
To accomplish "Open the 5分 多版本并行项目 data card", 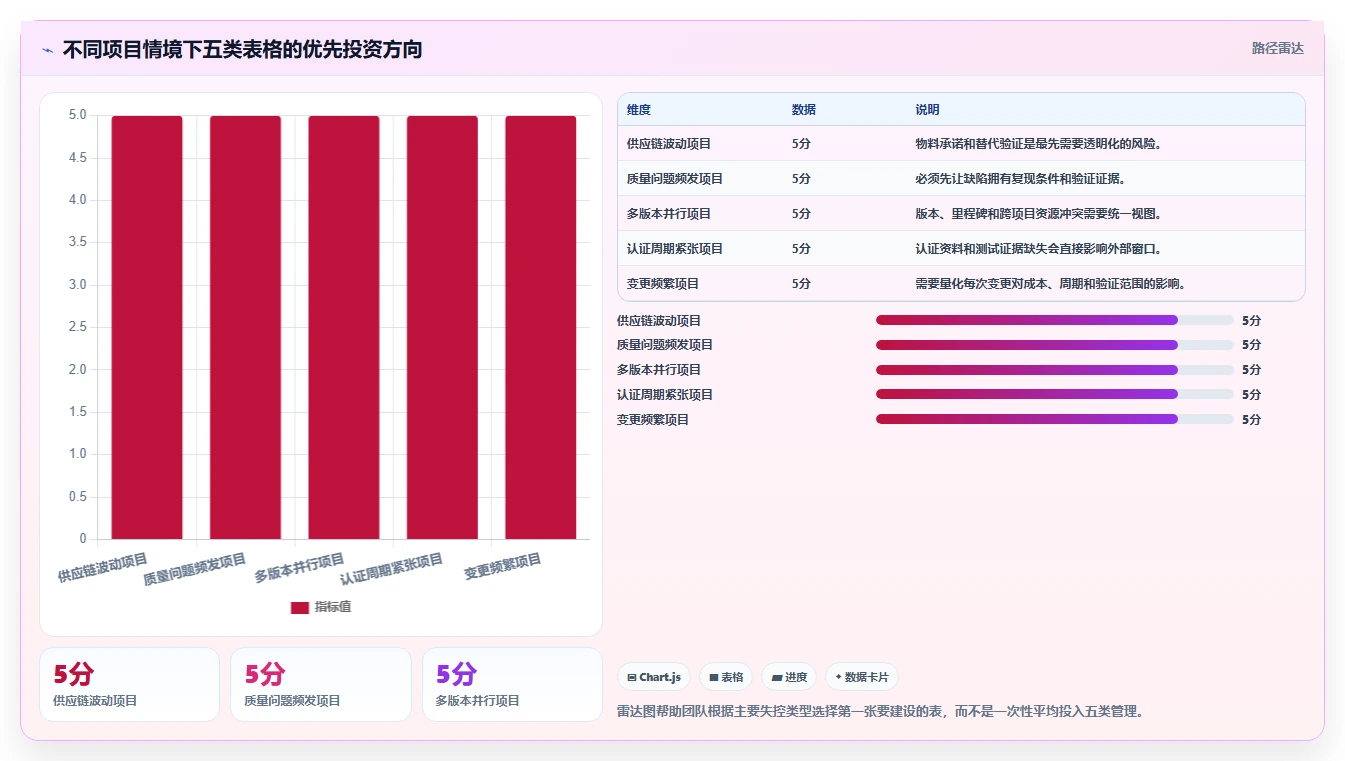I will [x=512, y=685].
